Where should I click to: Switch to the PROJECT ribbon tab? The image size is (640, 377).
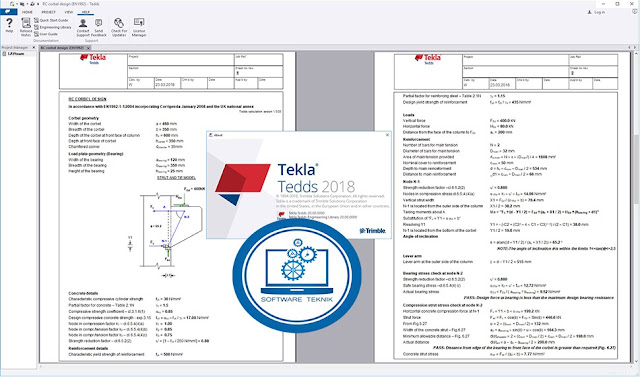[49, 12]
